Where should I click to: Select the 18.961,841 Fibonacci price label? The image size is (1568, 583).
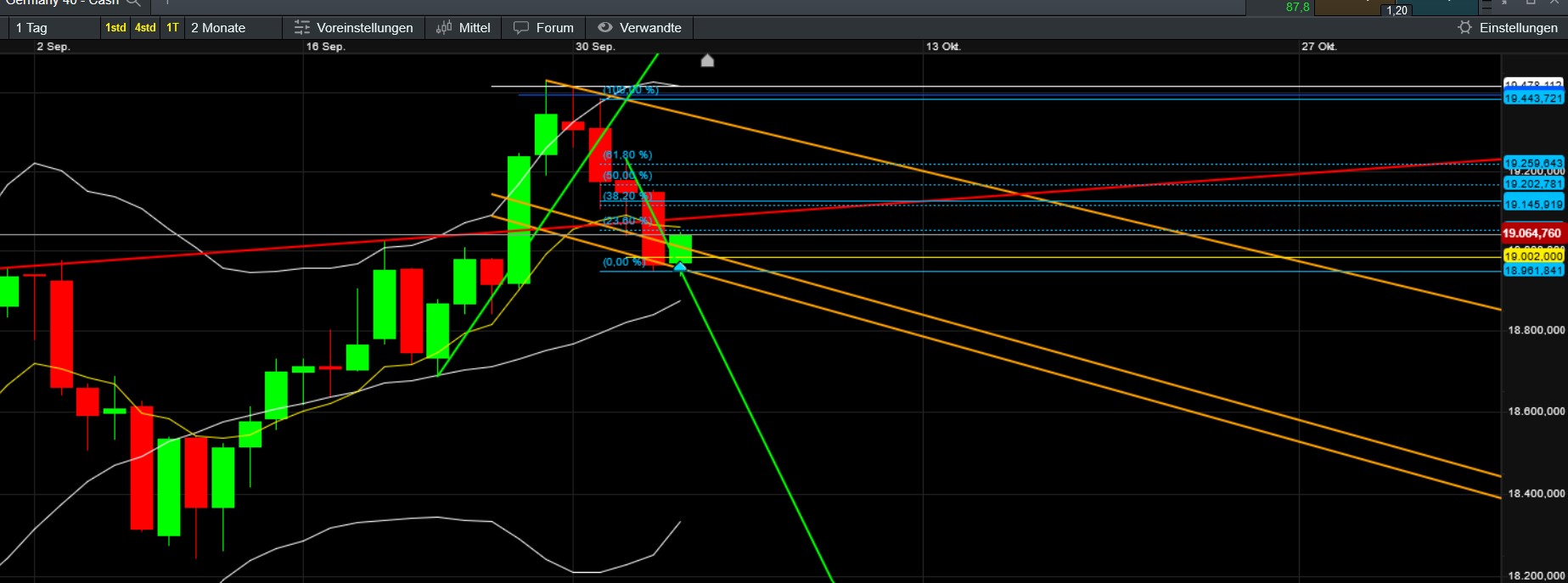1533,271
